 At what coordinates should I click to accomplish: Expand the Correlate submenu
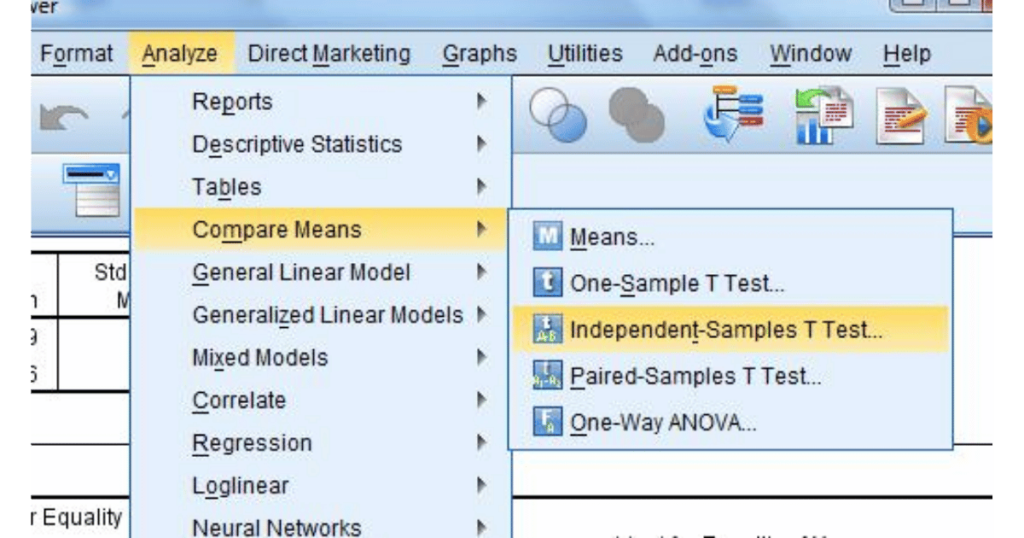pos(239,400)
